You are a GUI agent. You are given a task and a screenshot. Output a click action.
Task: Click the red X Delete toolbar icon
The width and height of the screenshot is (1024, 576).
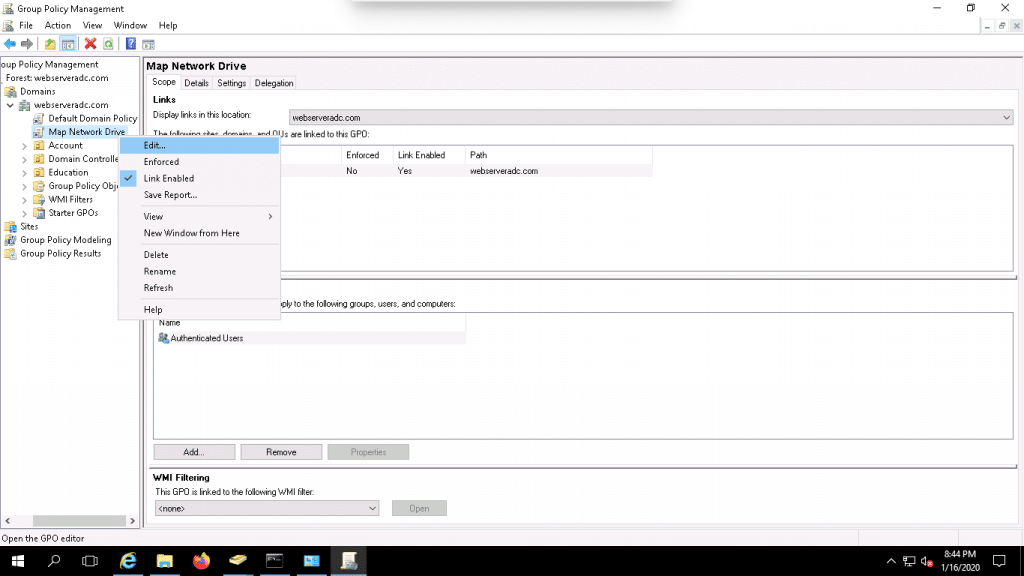pyautogui.click(x=91, y=44)
